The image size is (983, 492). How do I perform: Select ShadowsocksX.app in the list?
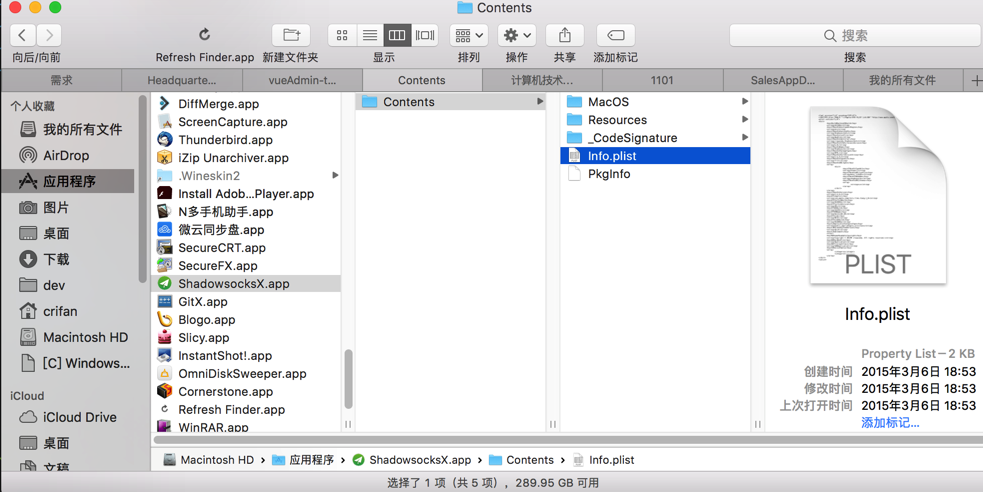[246, 283]
